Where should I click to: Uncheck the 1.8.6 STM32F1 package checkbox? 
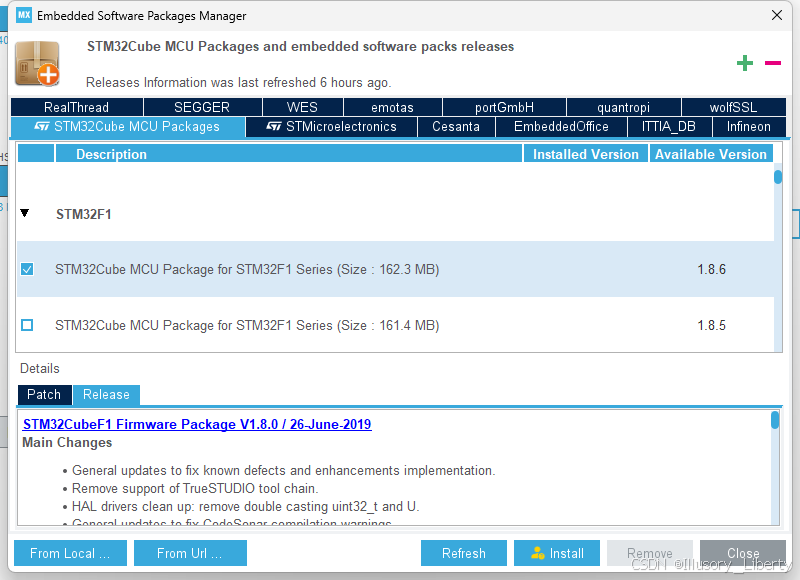pyautogui.click(x=27, y=269)
